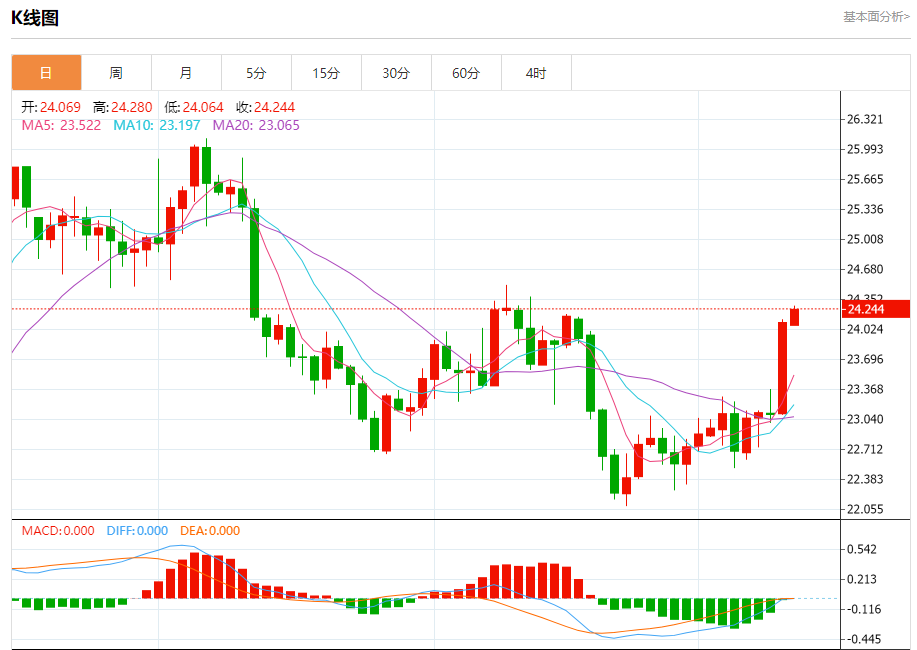Click the 25.665 price axis label
The height and width of the screenshot is (650, 917).
[865, 179]
